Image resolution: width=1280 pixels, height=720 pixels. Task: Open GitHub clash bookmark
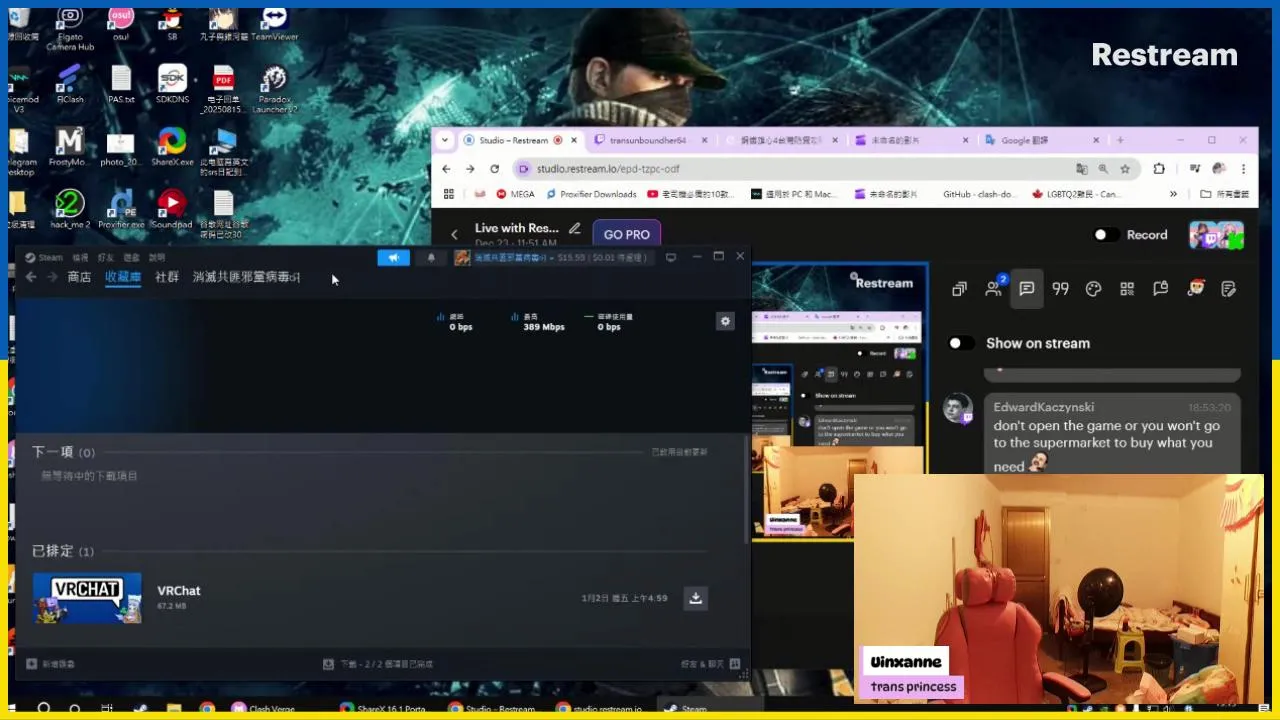pyautogui.click(x=978, y=194)
